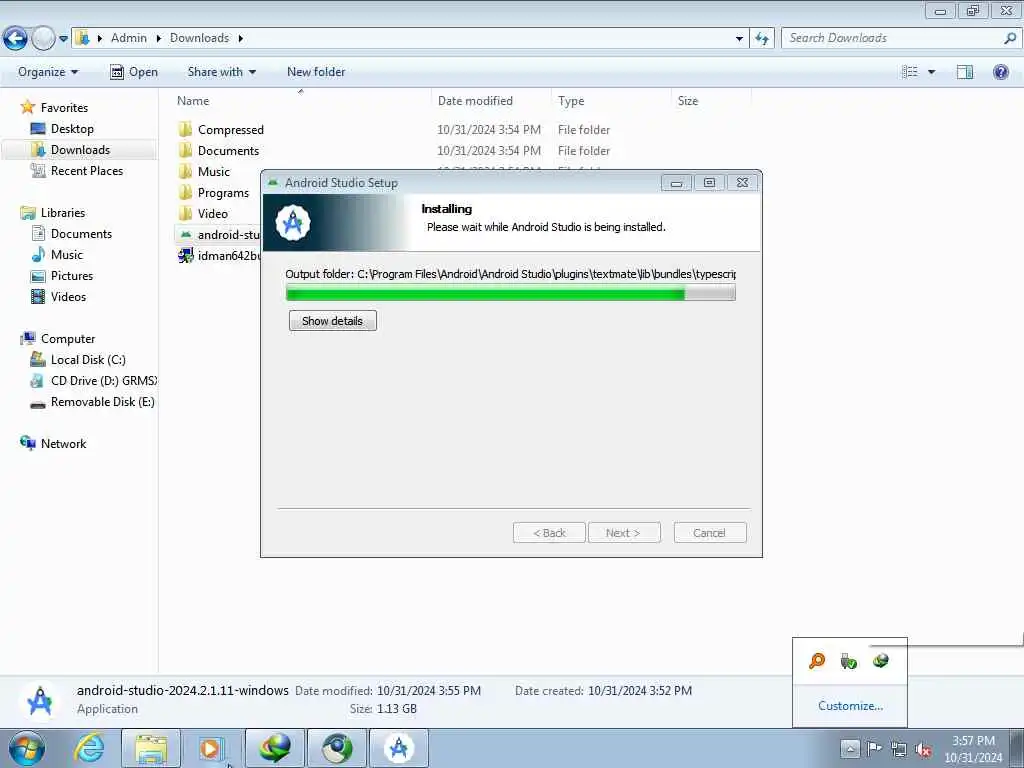Click the muted volume tray icon

click(x=923, y=750)
